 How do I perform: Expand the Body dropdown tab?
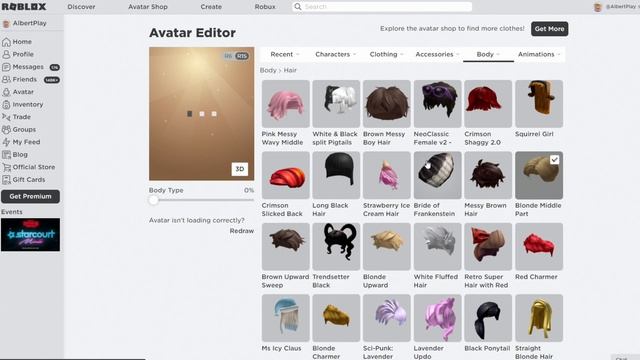pos(488,54)
